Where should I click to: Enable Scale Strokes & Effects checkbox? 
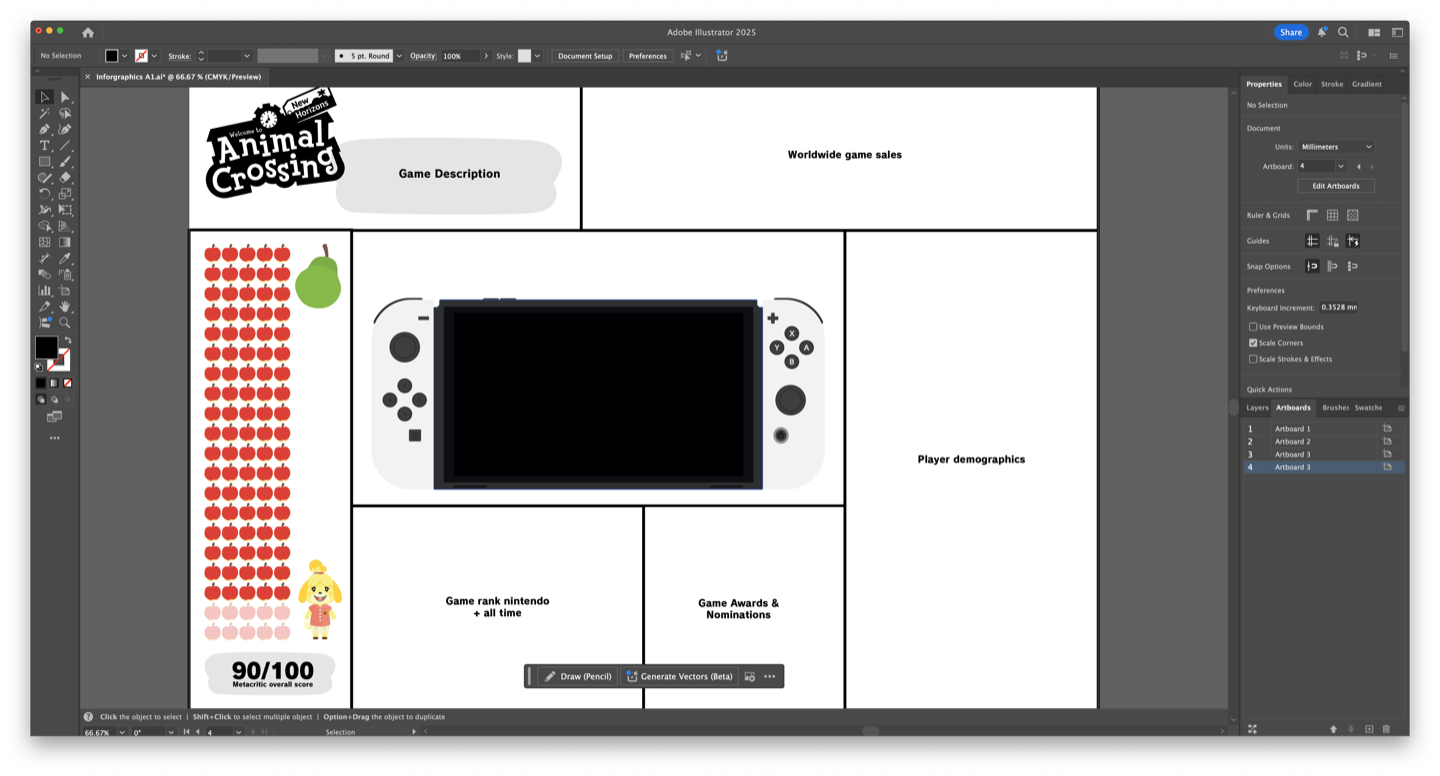pos(1253,359)
